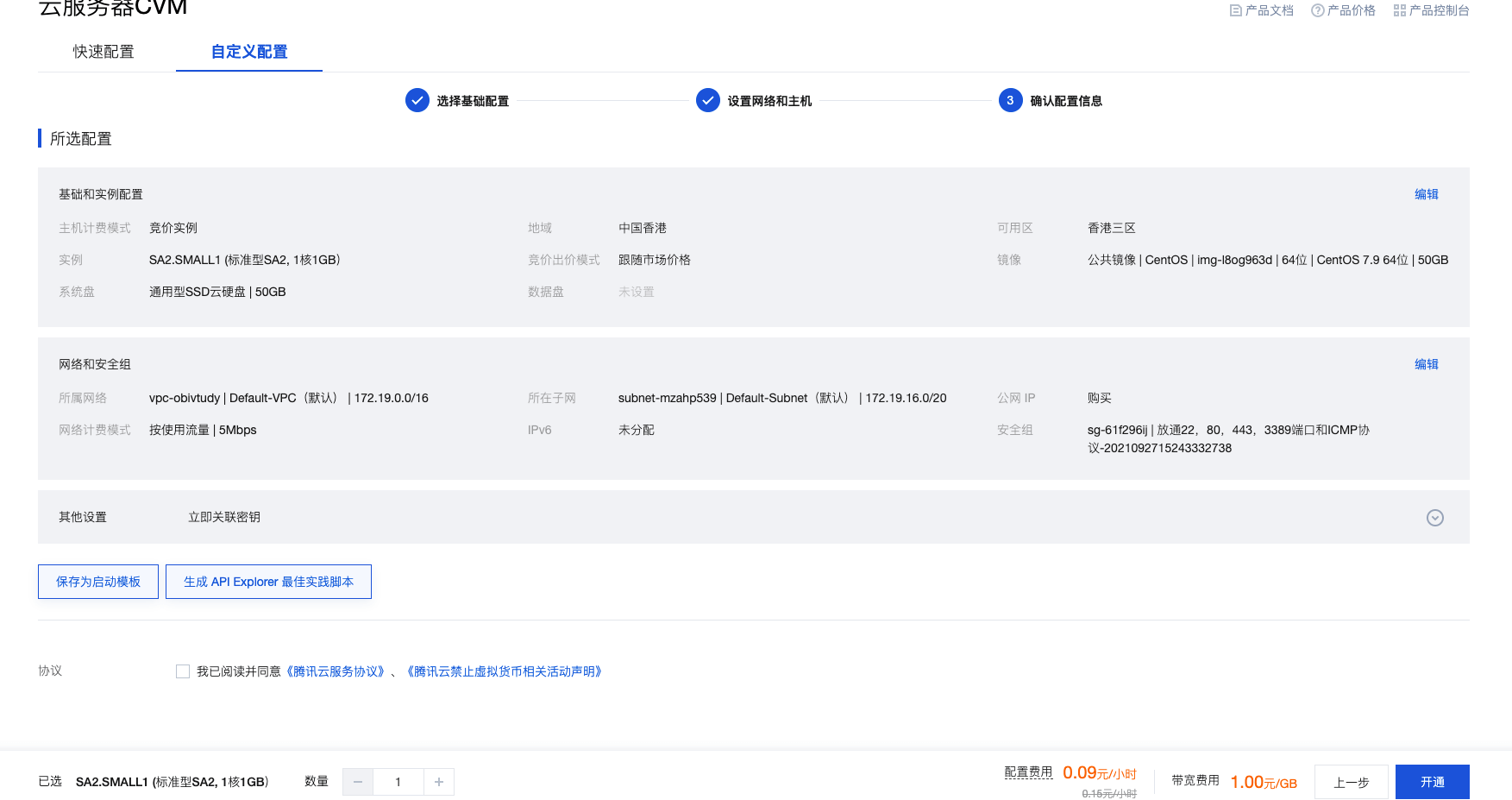Click the 未设置 data disk value
This screenshot has width=1512, height=800.
637,292
